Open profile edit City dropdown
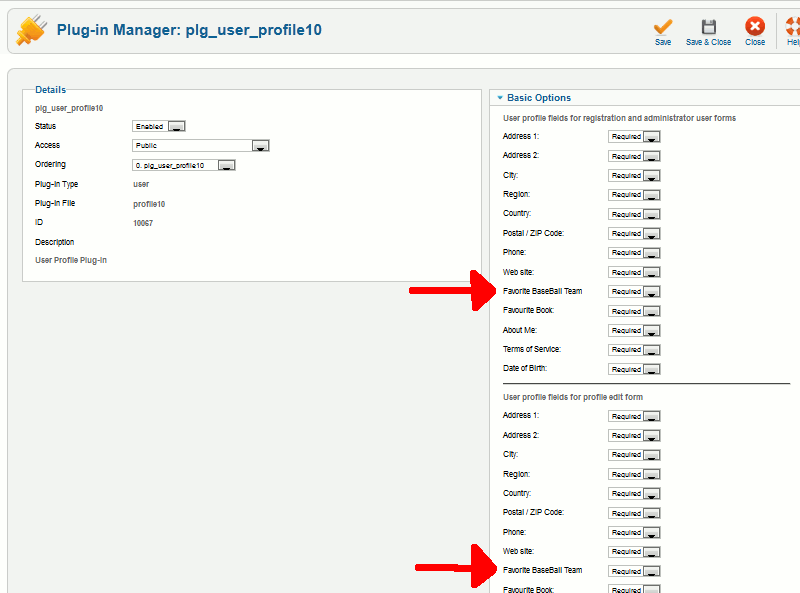This screenshot has width=800, height=593. point(634,455)
